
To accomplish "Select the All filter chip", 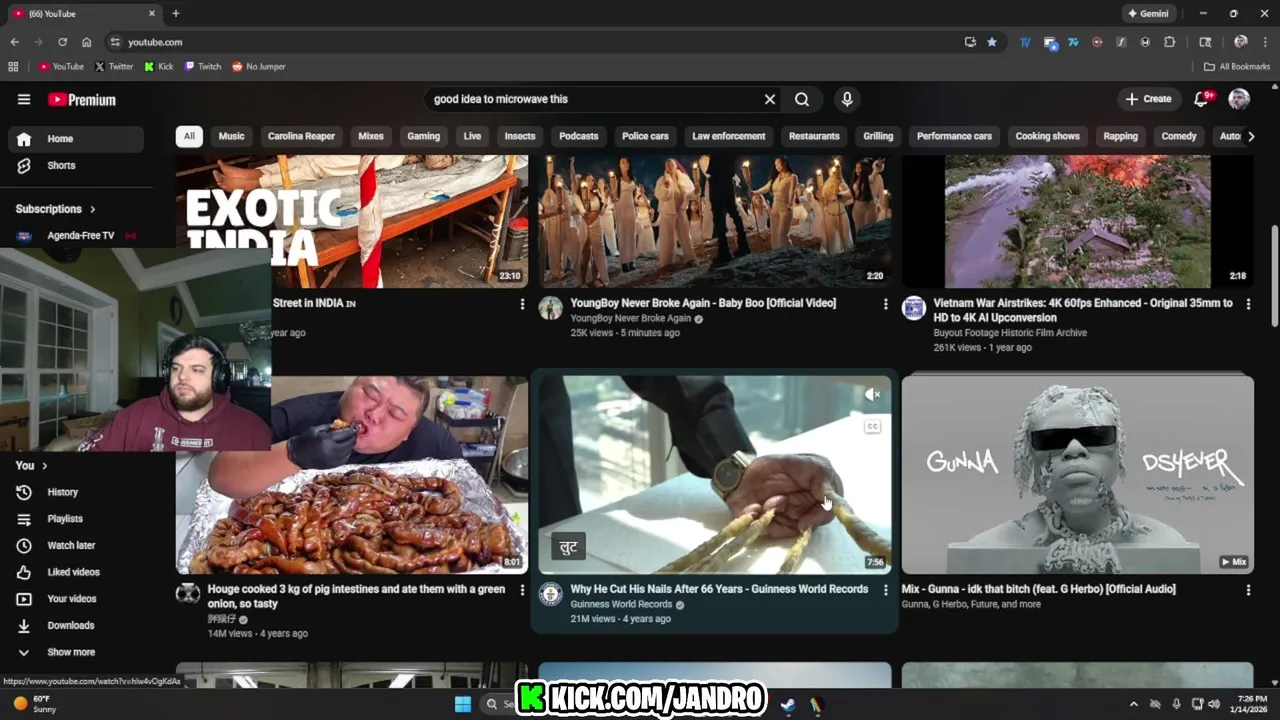I will point(189,136).
